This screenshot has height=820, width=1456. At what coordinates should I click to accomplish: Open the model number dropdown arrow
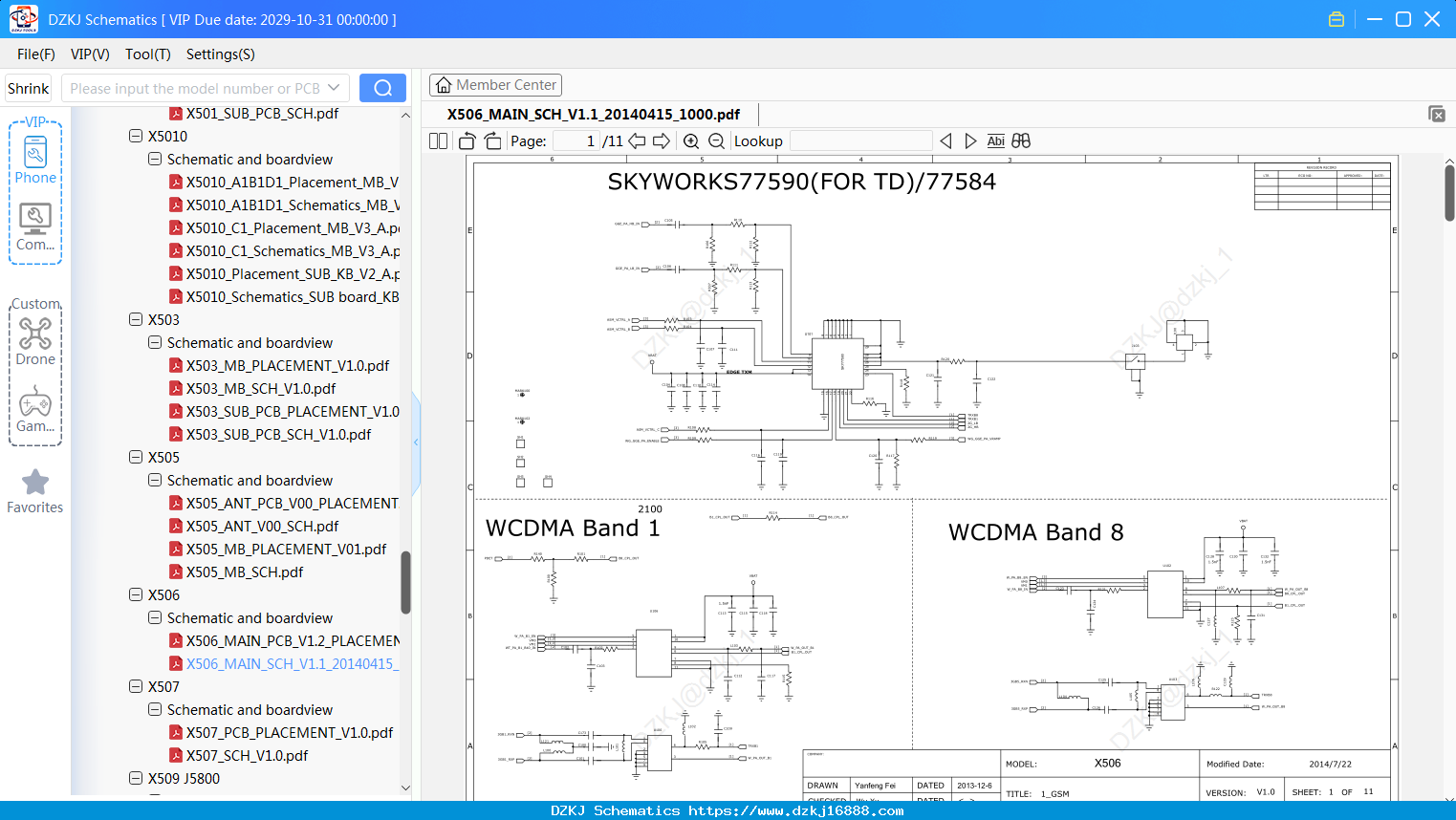[x=334, y=88]
